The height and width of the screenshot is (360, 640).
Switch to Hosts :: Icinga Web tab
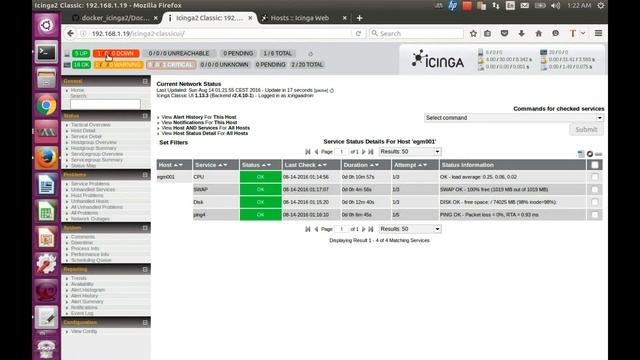tap(300, 18)
